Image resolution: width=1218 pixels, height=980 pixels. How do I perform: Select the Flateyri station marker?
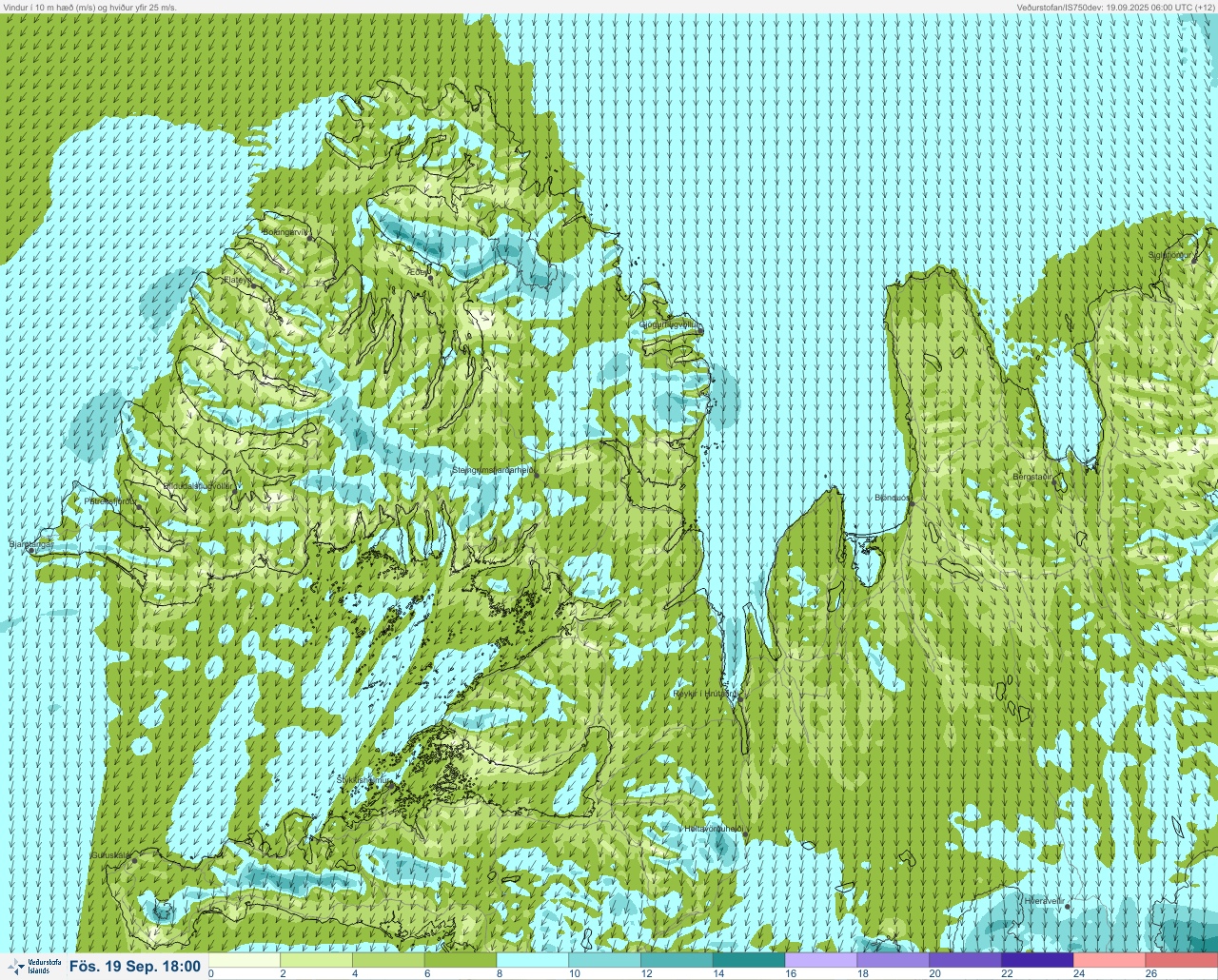[253, 285]
